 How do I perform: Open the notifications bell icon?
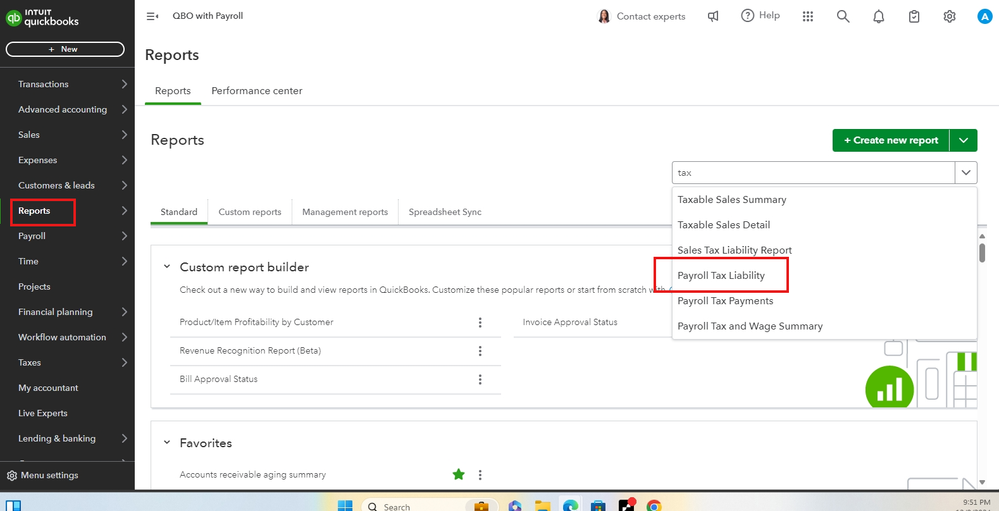(879, 17)
